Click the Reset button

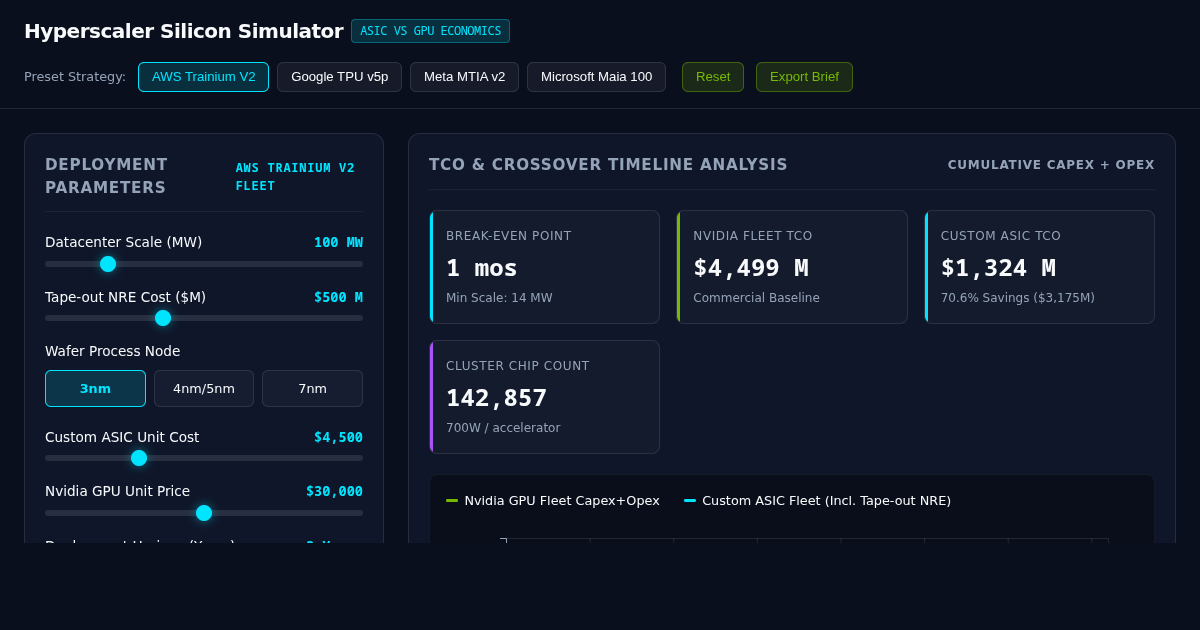[713, 77]
